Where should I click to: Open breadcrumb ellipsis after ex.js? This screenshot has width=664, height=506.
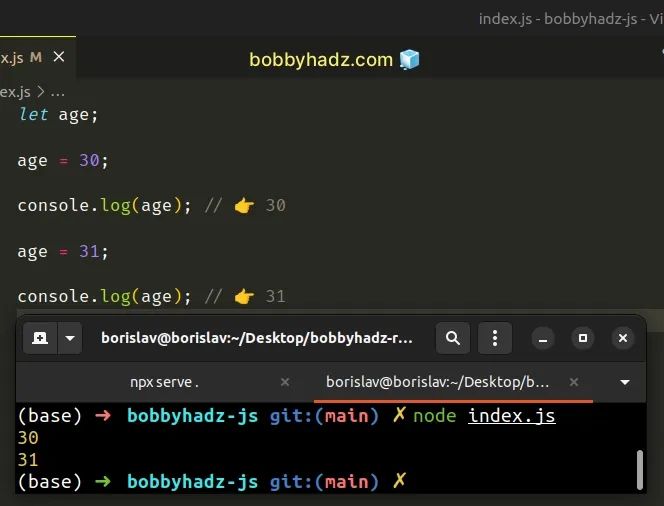(x=57, y=92)
